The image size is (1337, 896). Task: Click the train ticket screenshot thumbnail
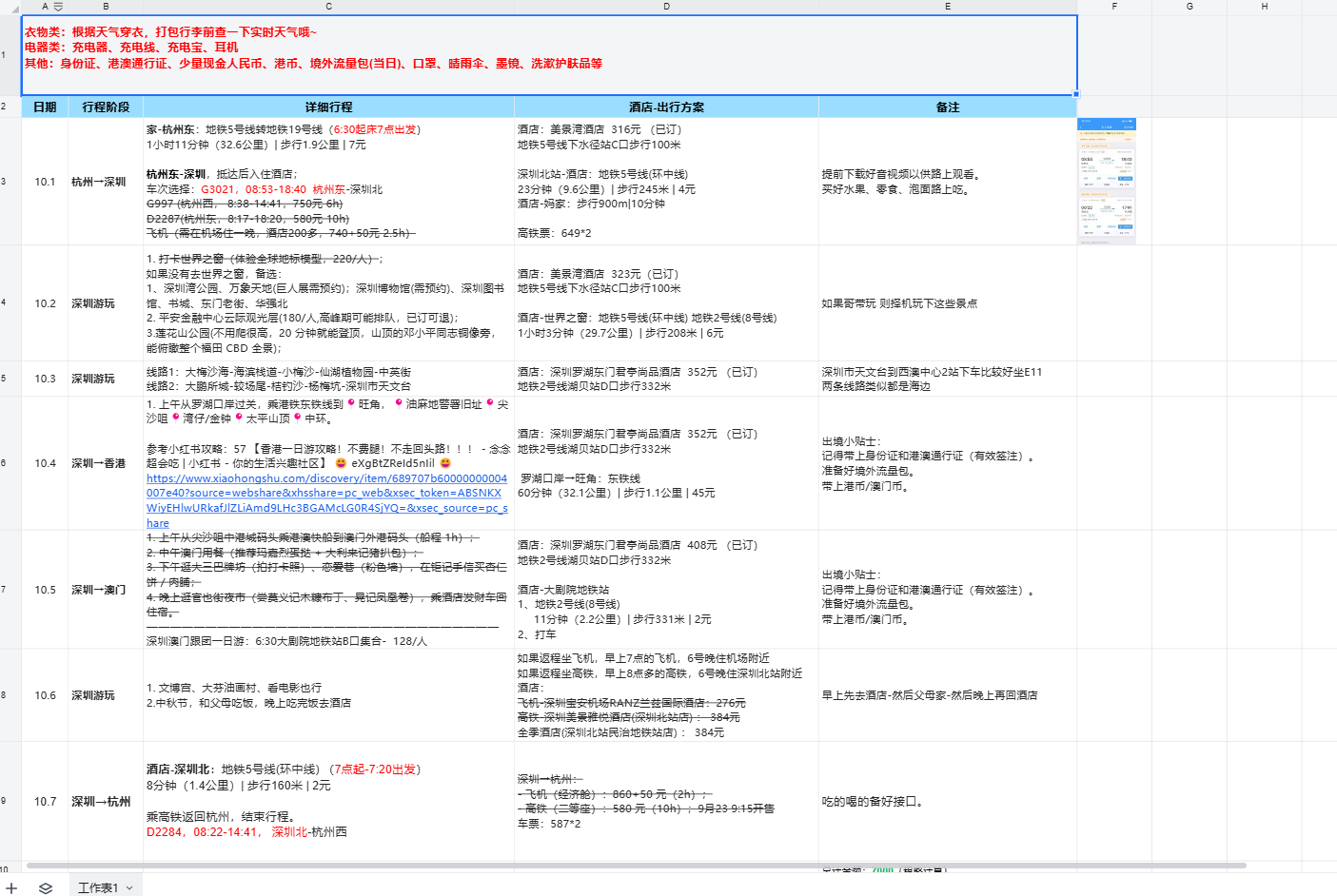(1106, 181)
